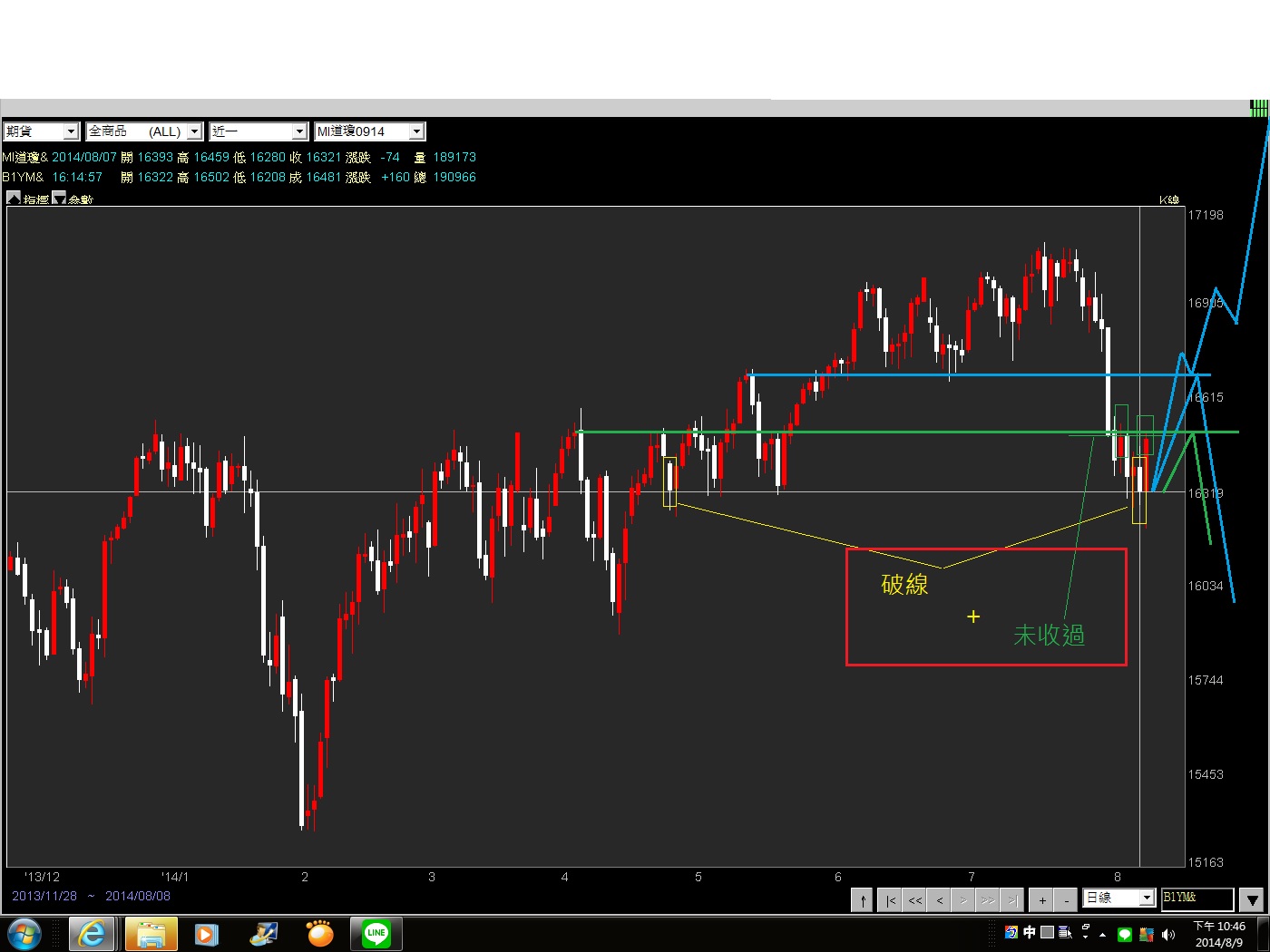Viewport: 1270px width, 952px height.
Task: Click the K線 label above the price axis
Action: [x=1169, y=199]
